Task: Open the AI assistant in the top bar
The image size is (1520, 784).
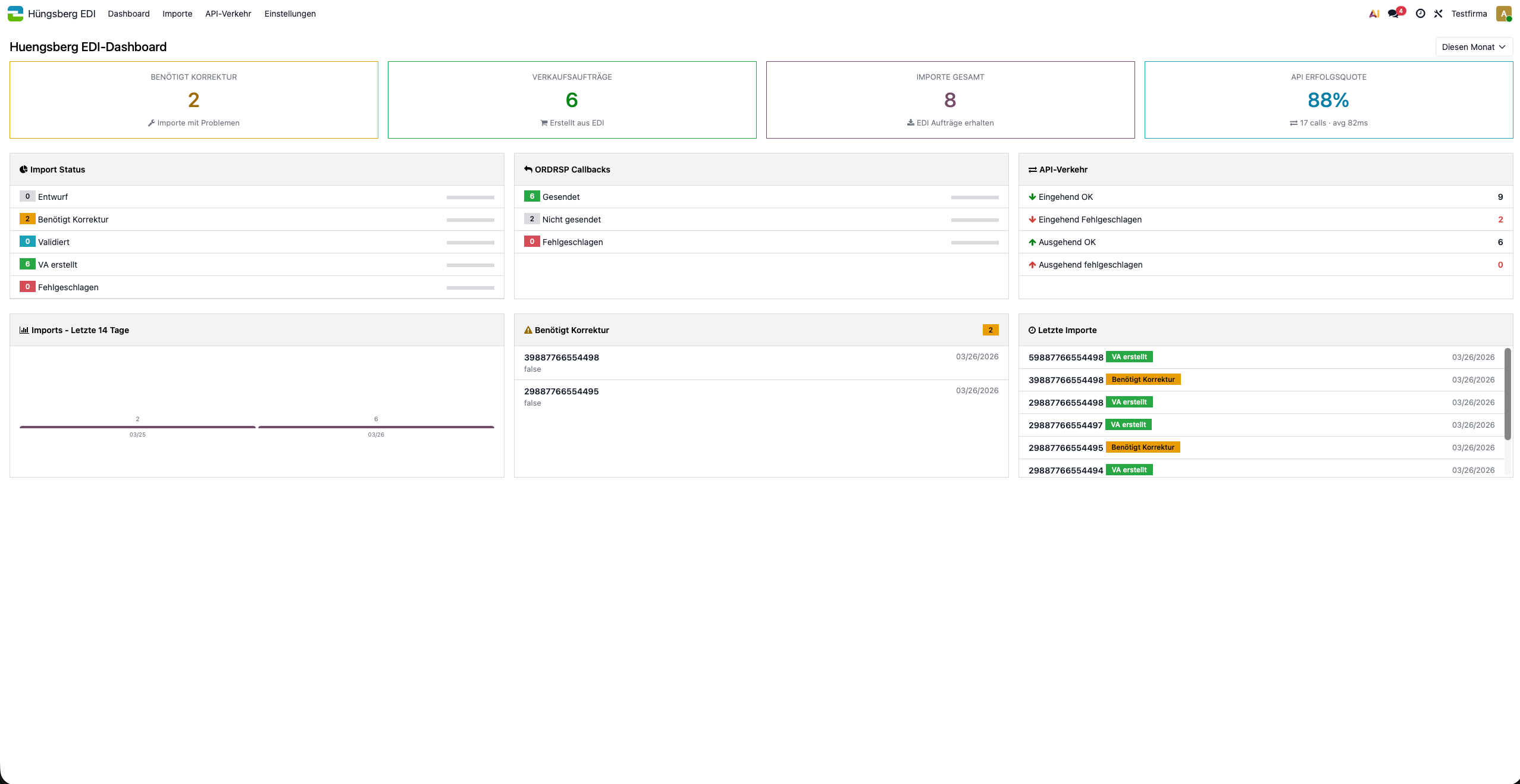Action: pyautogui.click(x=1374, y=13)
